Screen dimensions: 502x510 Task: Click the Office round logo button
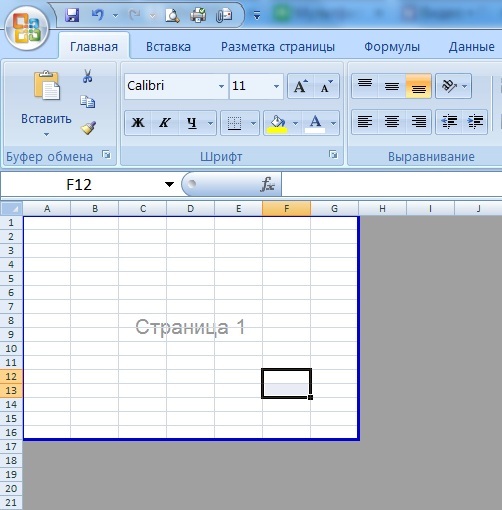click(x=27, y=29)
